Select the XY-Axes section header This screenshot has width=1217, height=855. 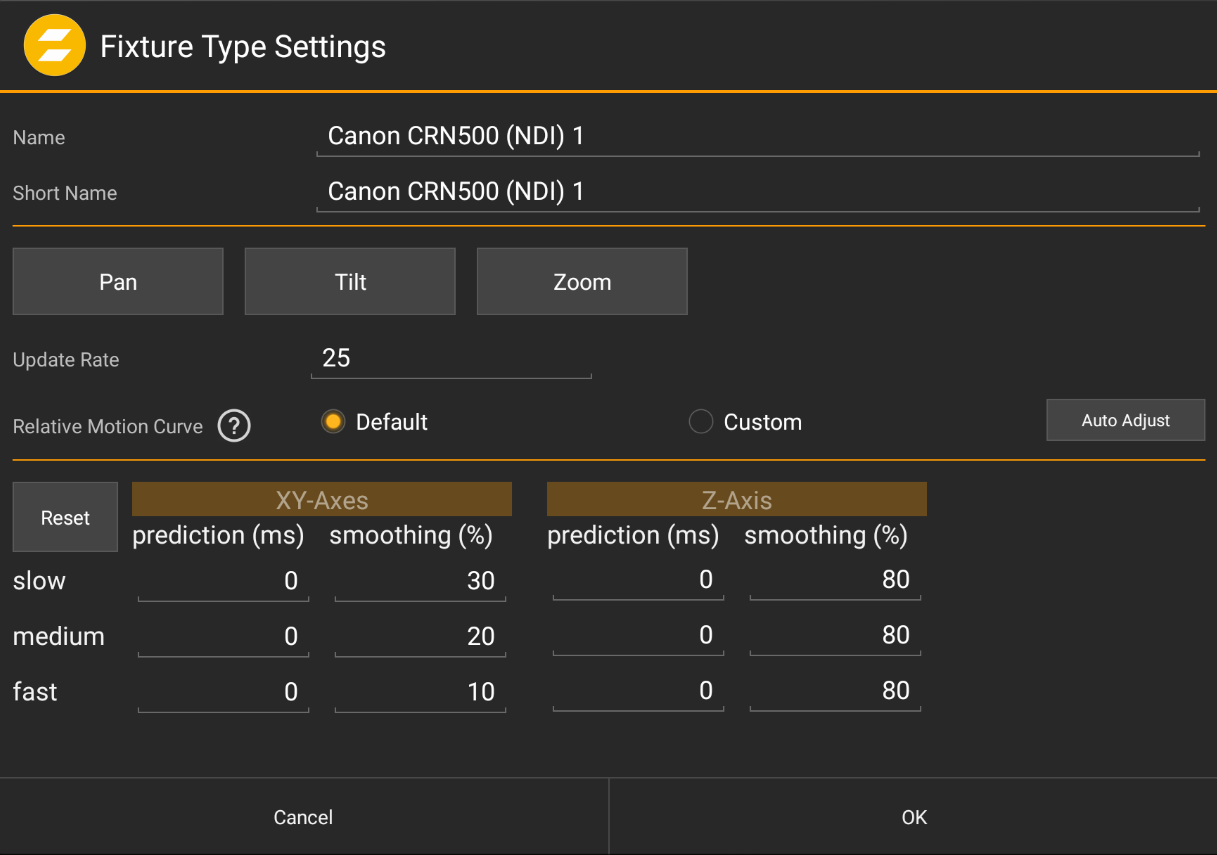coord(321,499)
